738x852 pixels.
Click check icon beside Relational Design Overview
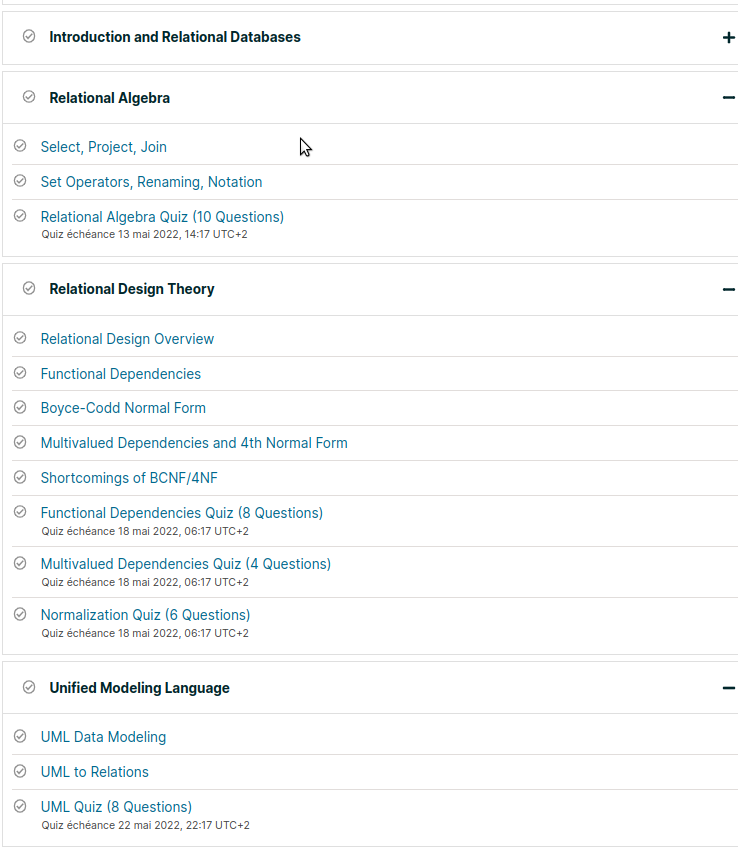pos(20,338)
